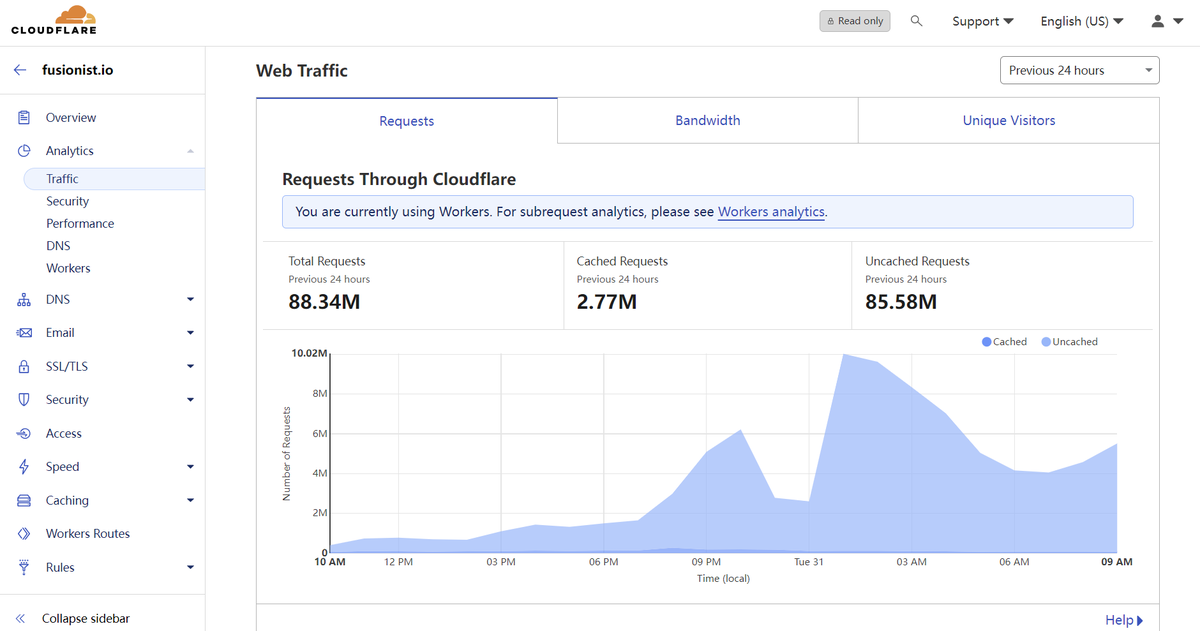Click the Speed lightning bolt icon

[24, 467]
